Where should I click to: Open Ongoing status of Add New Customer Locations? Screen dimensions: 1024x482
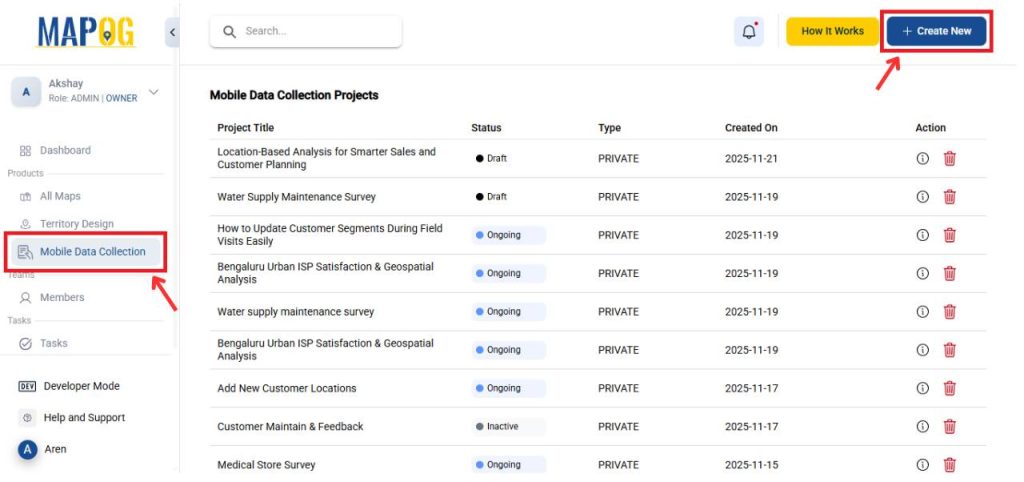click(509, 388)
